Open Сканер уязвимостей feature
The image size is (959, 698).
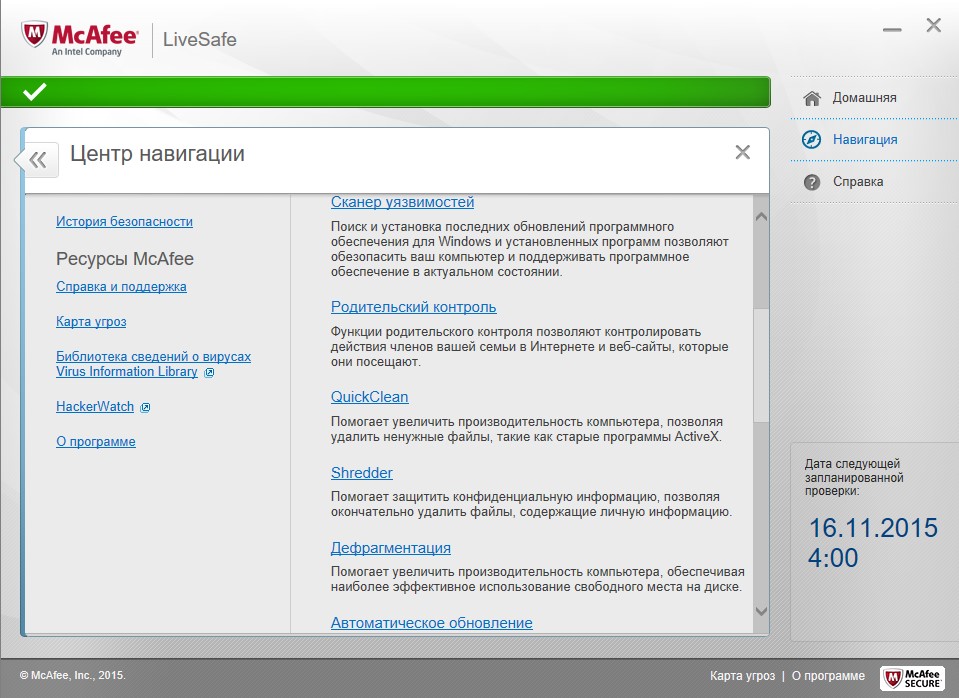click(x=402, y=202)
